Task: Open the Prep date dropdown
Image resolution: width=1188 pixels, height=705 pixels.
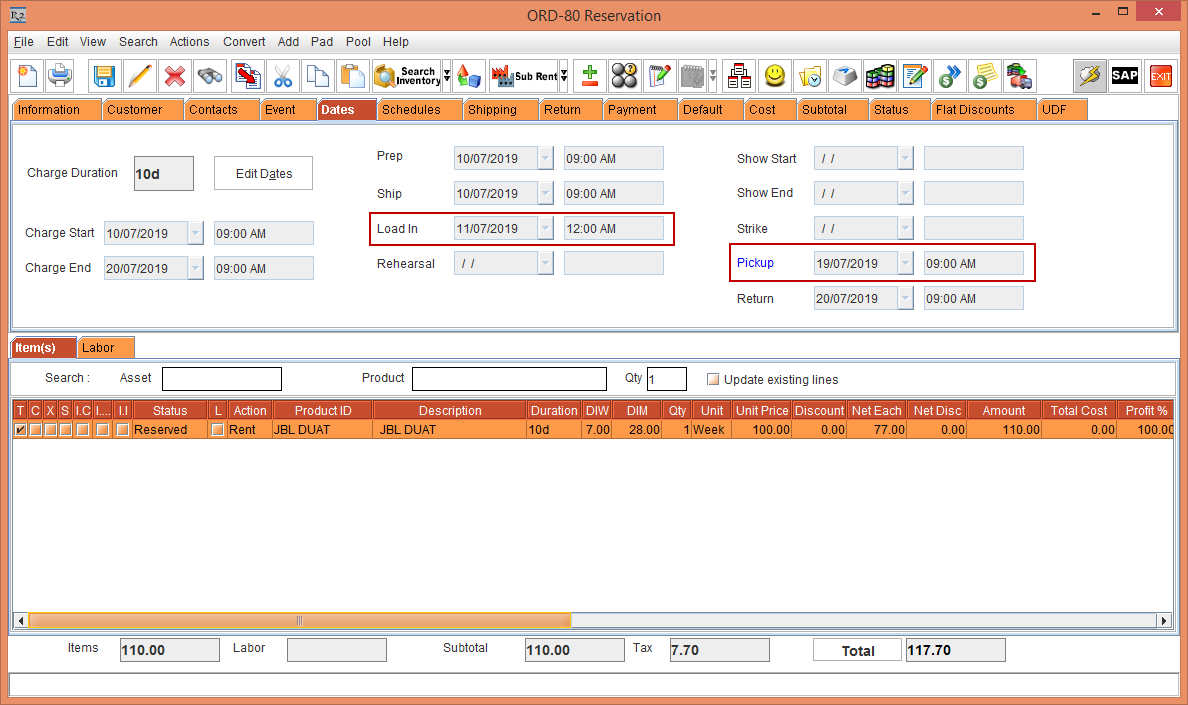Action: 546,158
